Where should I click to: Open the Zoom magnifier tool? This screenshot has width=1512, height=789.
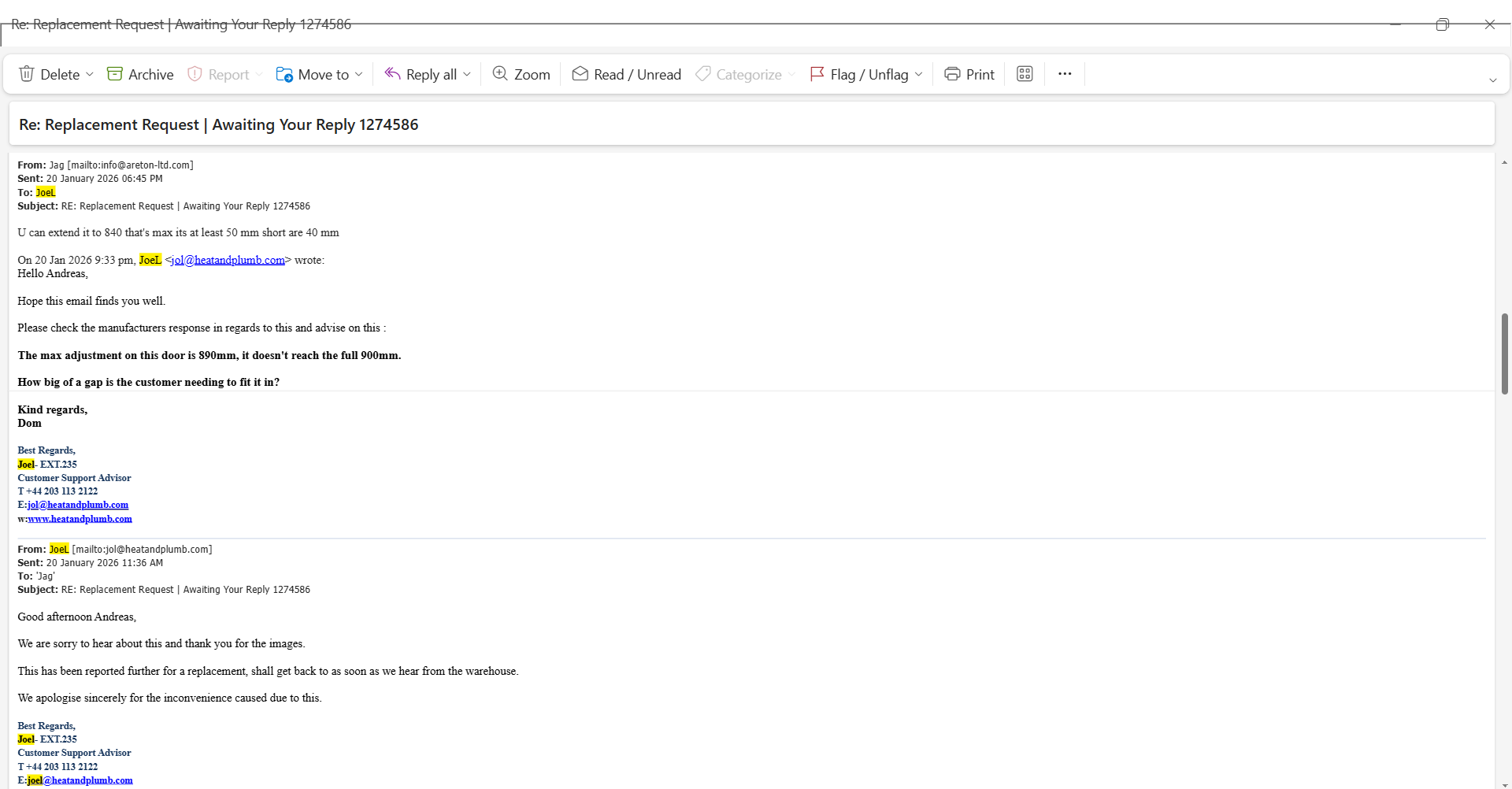(x=521, y=74)
